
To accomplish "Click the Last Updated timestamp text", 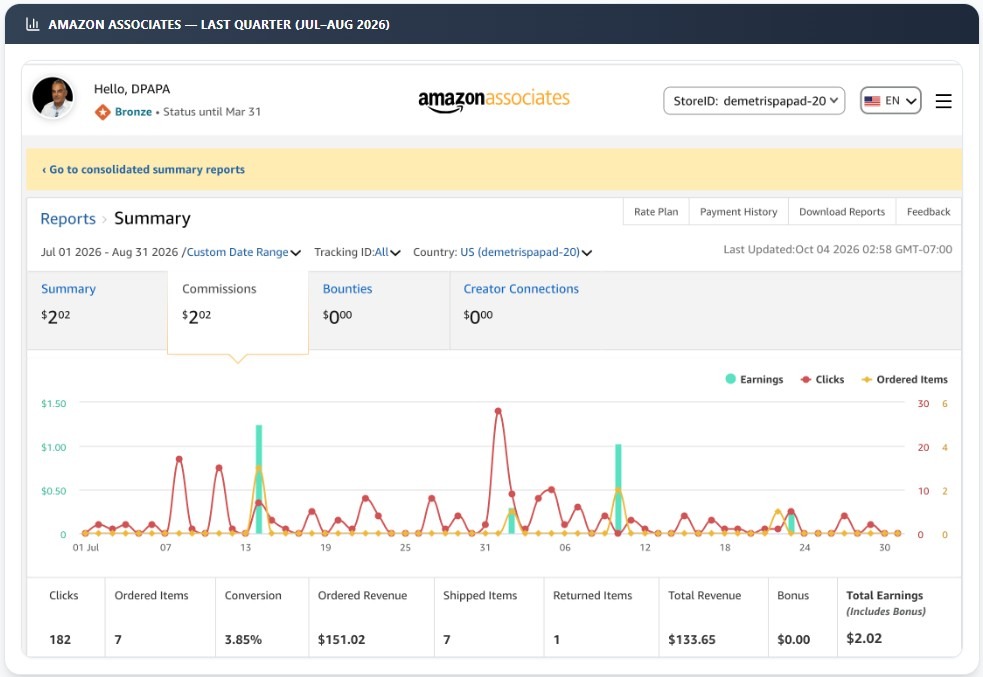I will coord(838,249).
